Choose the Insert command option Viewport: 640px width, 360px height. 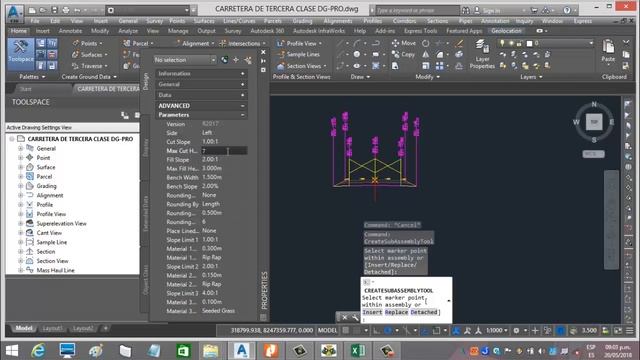pyautogui.click(x=372, y=312)
